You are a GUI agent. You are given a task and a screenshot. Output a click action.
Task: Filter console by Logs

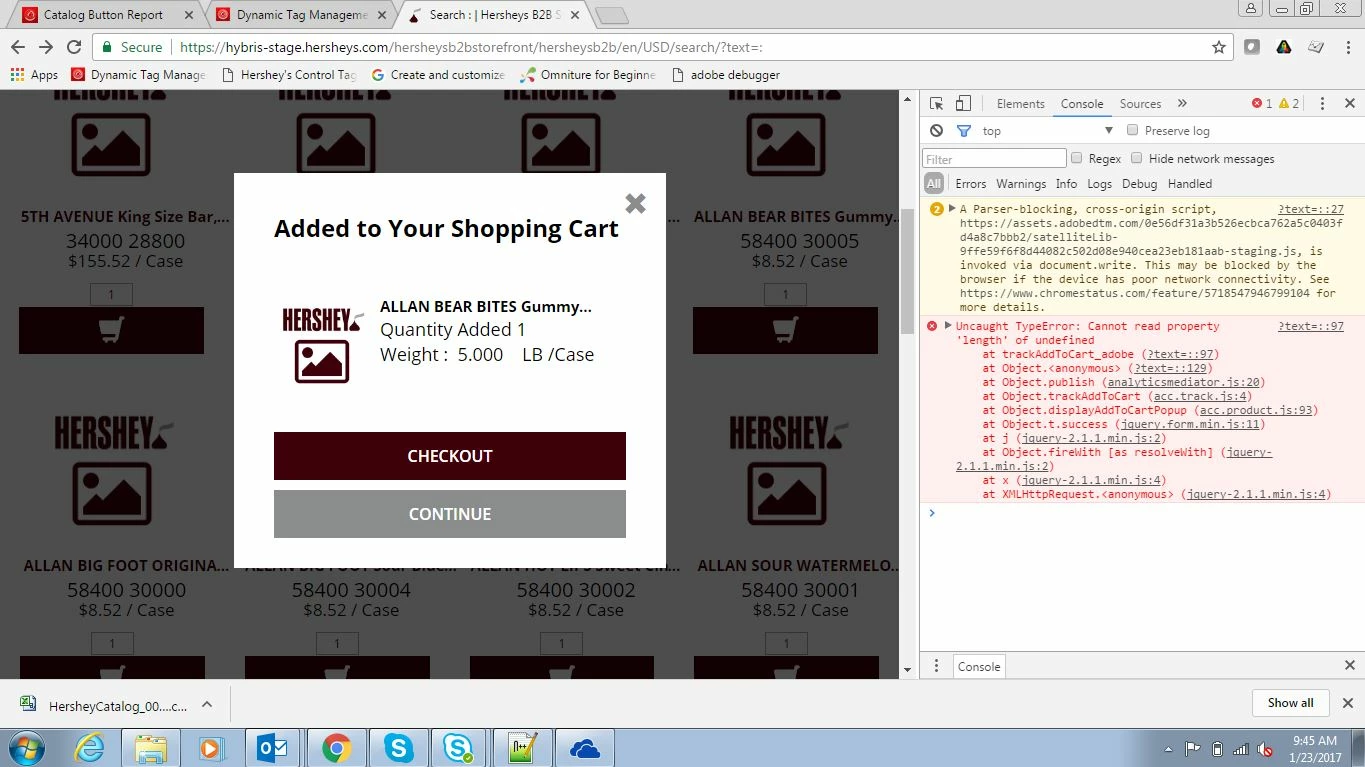tap(1099, 184)
